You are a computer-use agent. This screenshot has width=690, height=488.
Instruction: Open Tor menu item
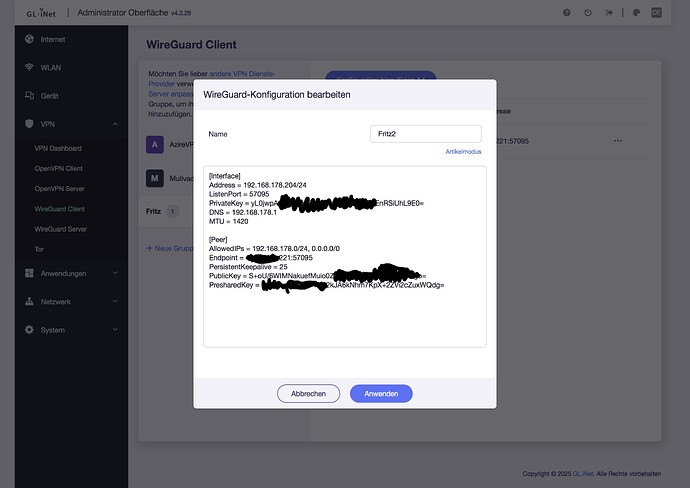tap(39, 250)
